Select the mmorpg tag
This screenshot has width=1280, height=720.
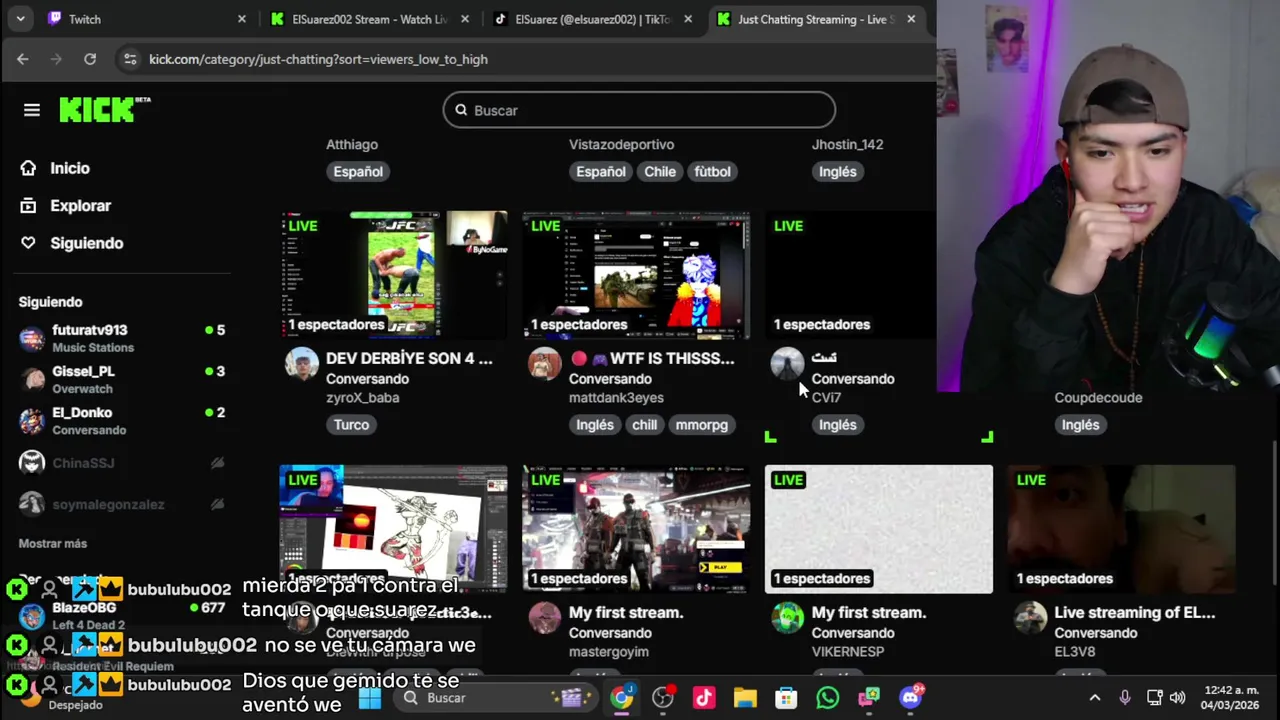tap(701, 425)
